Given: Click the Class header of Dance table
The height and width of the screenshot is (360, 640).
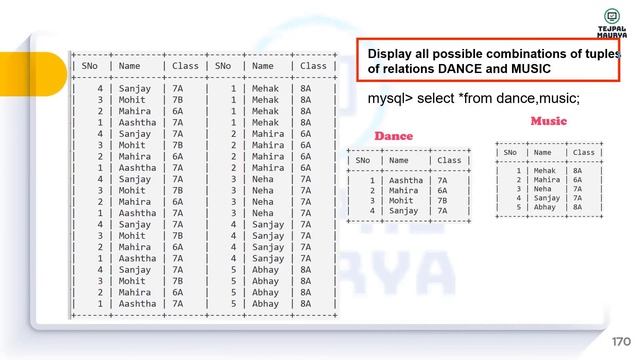Looking at the screenshot, I should click(449, 160).
